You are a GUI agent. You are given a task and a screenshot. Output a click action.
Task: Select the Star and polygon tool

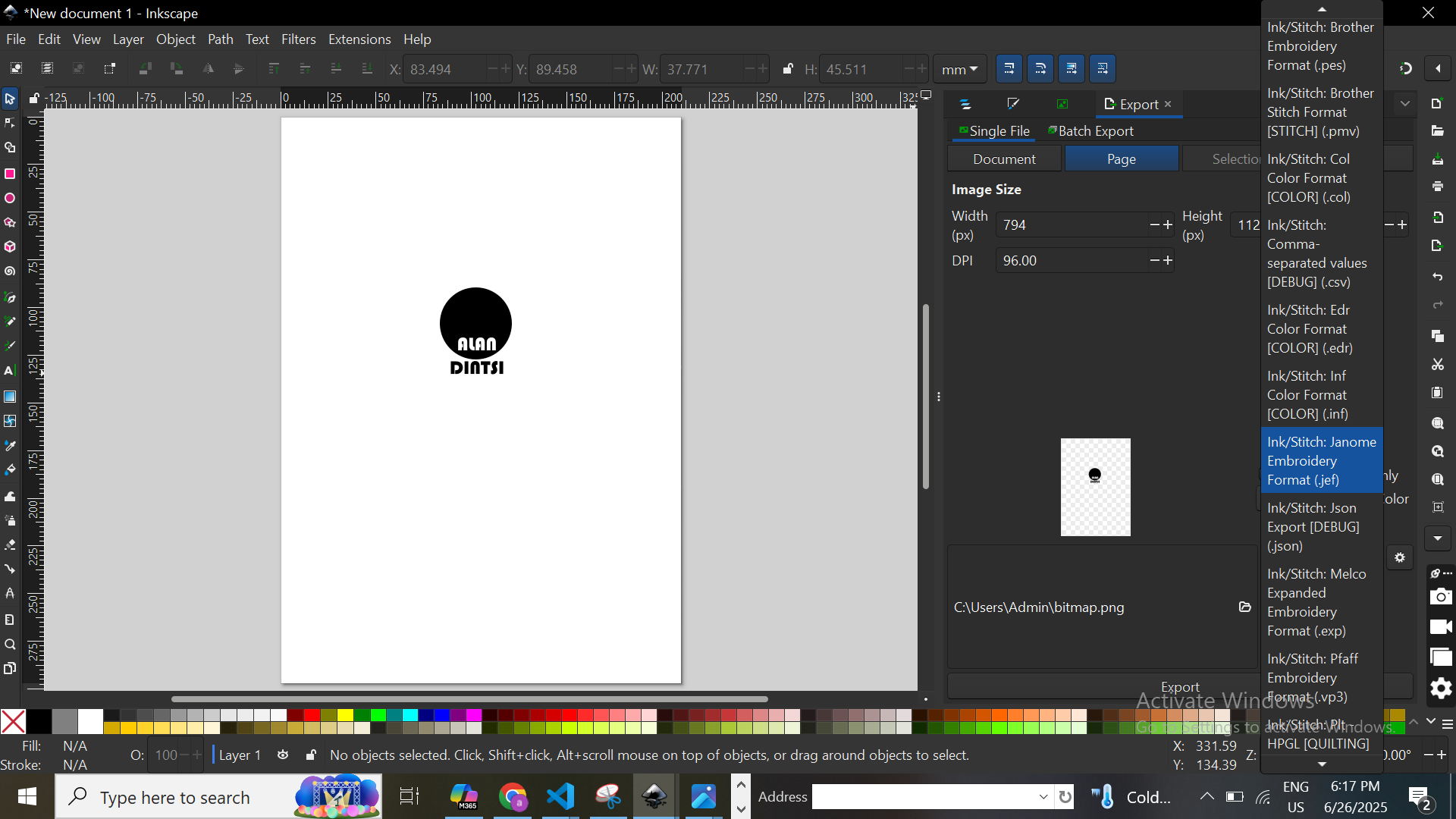click(x=10, y=222)
